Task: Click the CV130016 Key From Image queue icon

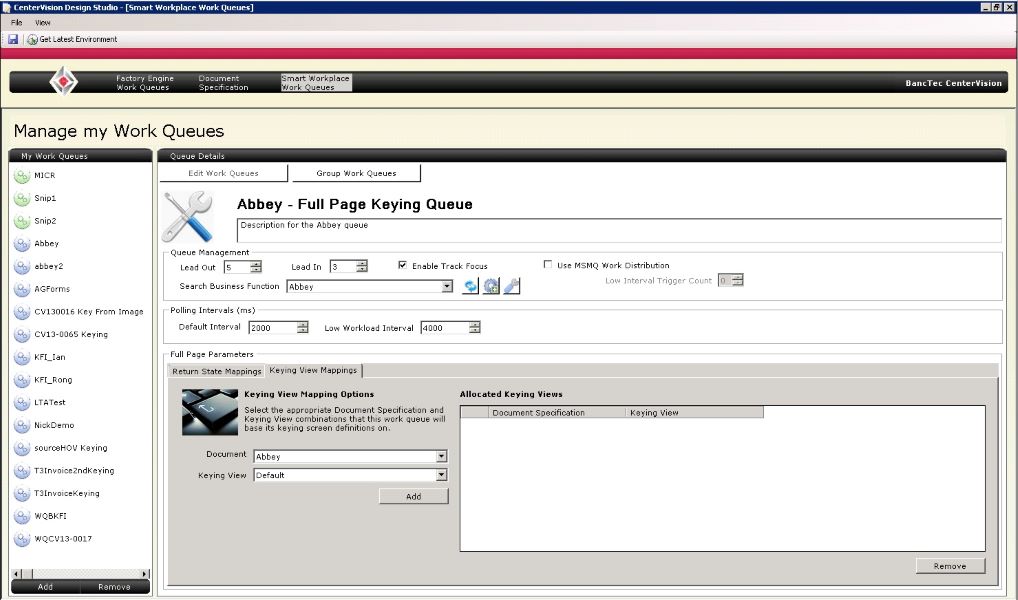Action: click(22, 312)
